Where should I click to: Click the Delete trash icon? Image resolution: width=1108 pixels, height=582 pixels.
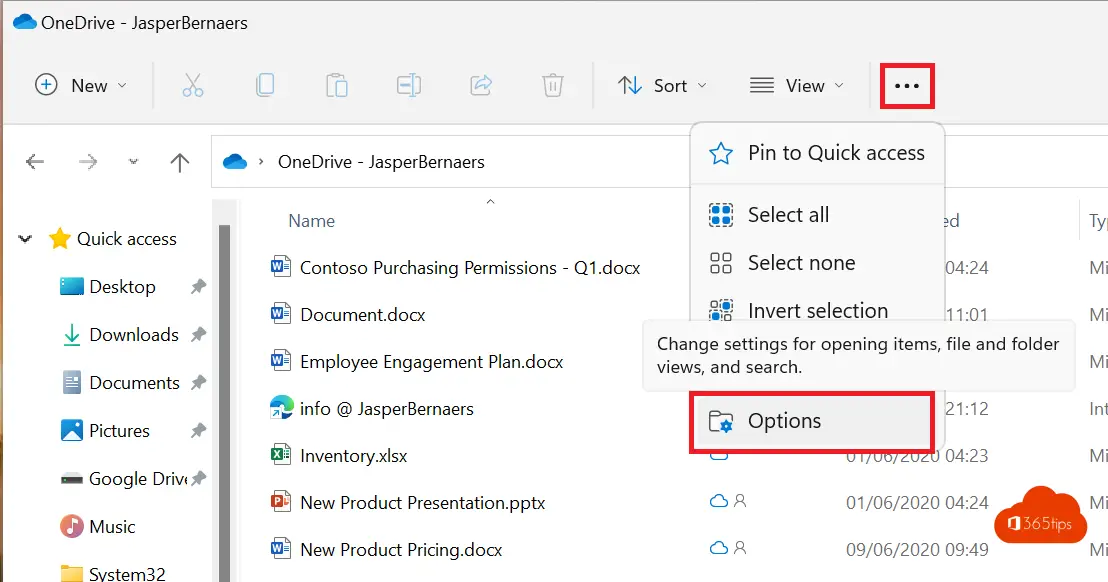pos(553,85)
